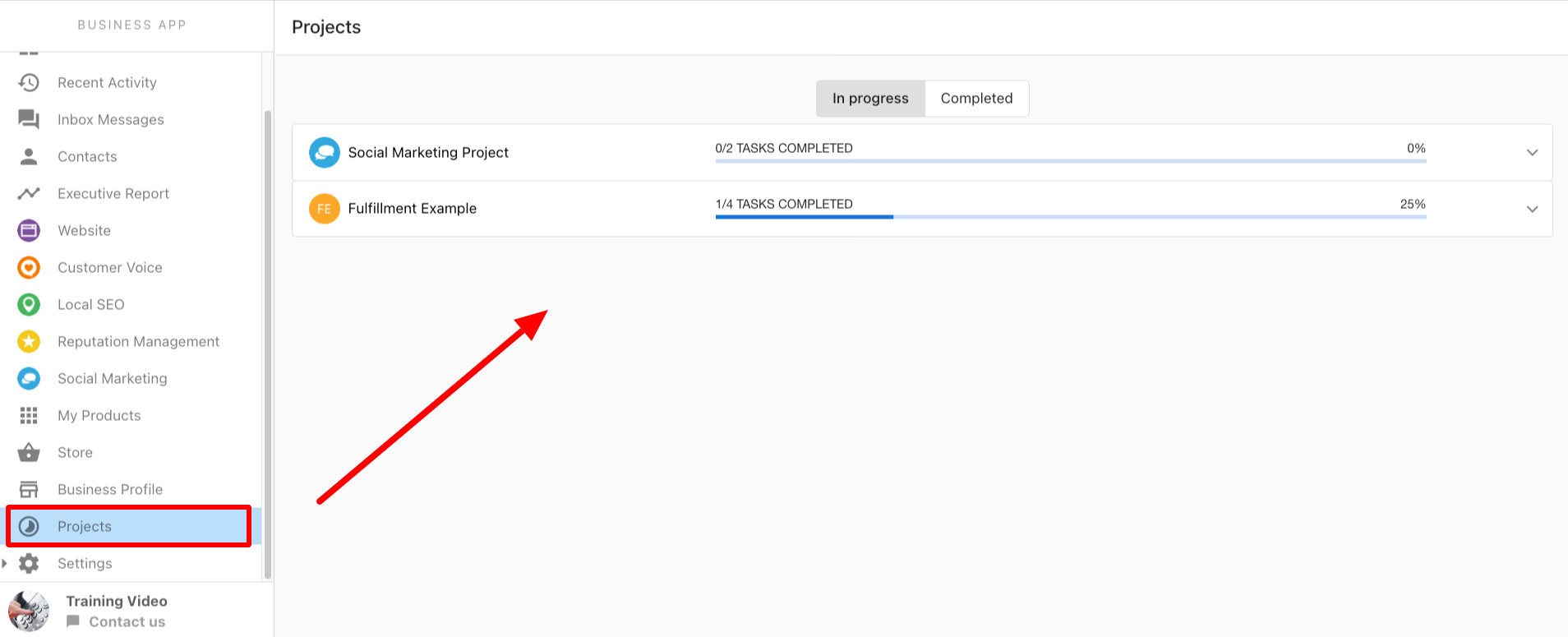The width and height of the screenshot is (1568, 637).
Task: Expand the Fulfillment Example chevron
Action: click(1532, 210)
